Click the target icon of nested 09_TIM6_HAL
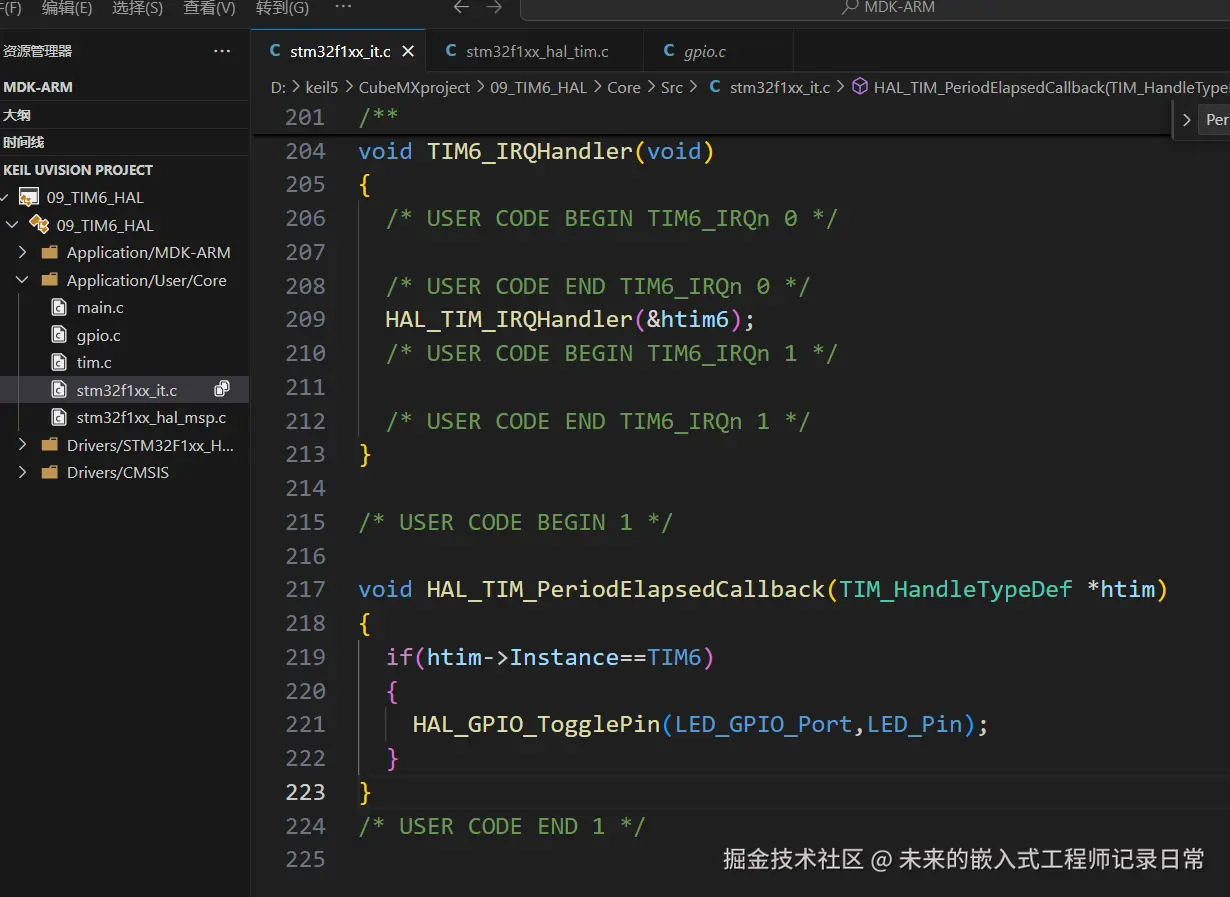Image resolution: width=1230 pixels, height=897 pixels. point(39,224)
